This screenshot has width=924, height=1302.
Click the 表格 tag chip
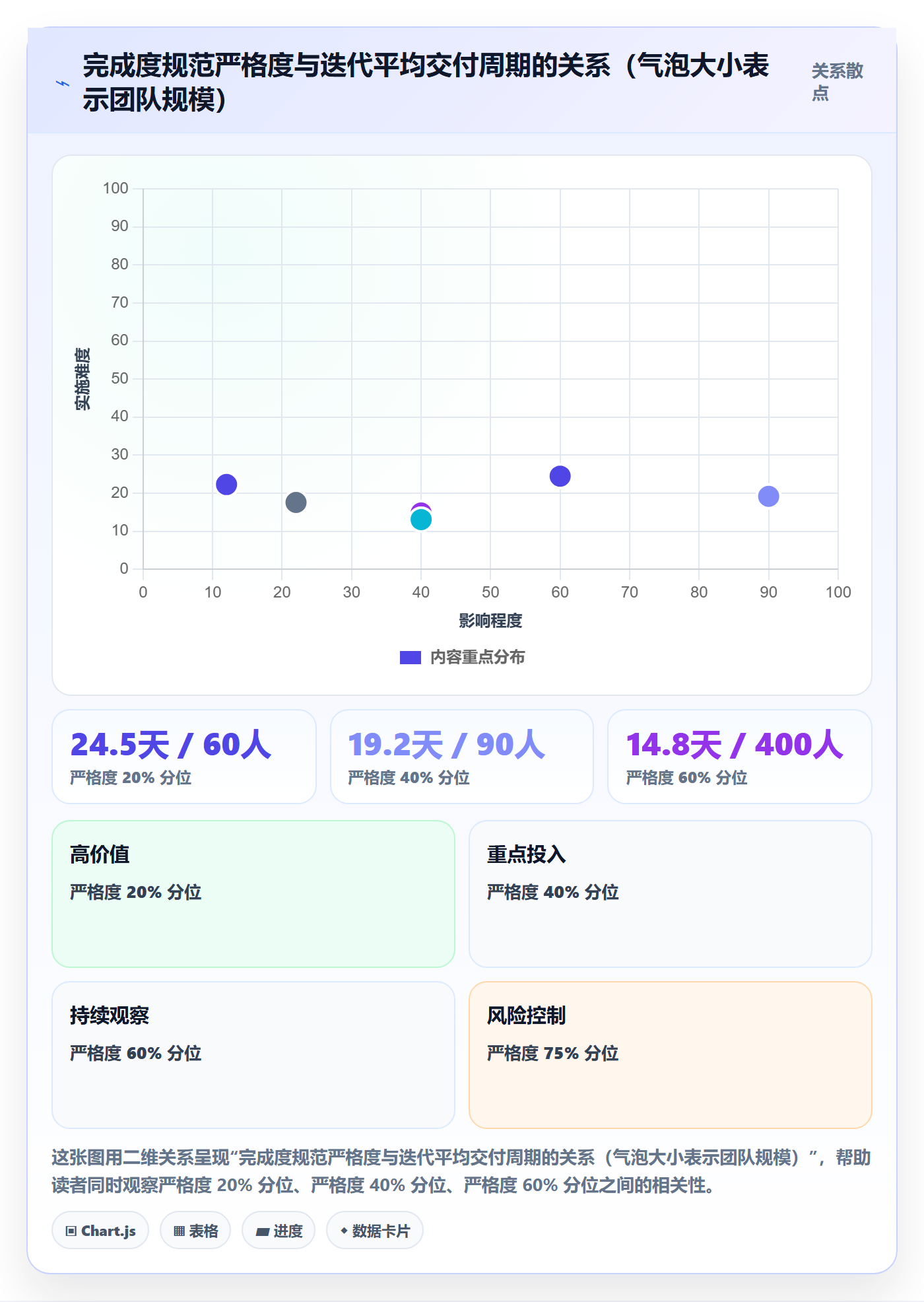pyautogui.click(x=195, y=1231)
